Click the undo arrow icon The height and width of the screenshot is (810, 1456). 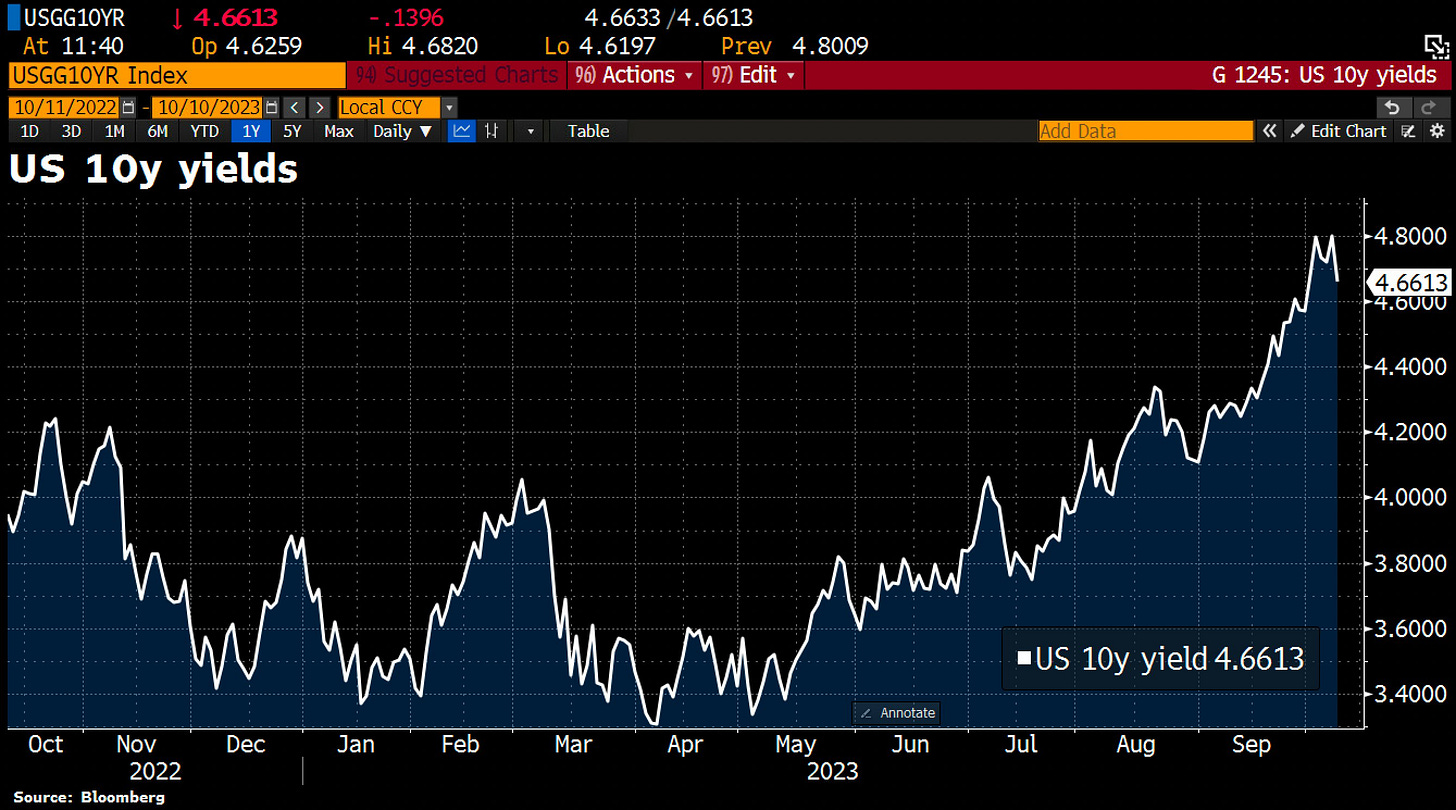1391,108
